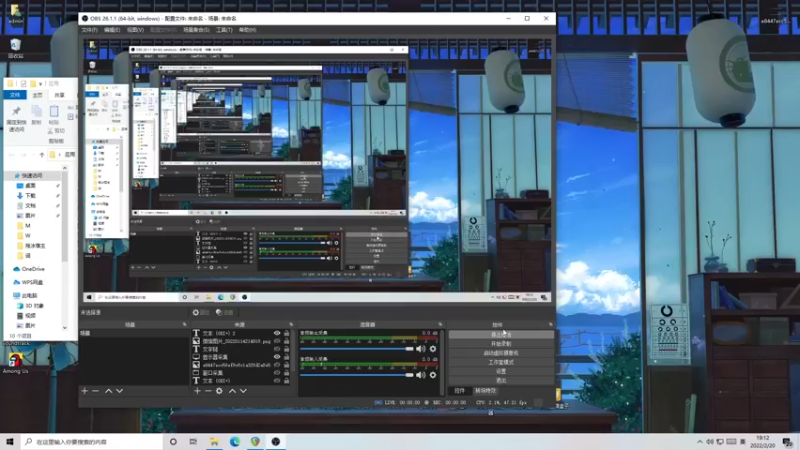Add a new source with the plus icon
Screen dimensions: 800x450
[197, 391]
